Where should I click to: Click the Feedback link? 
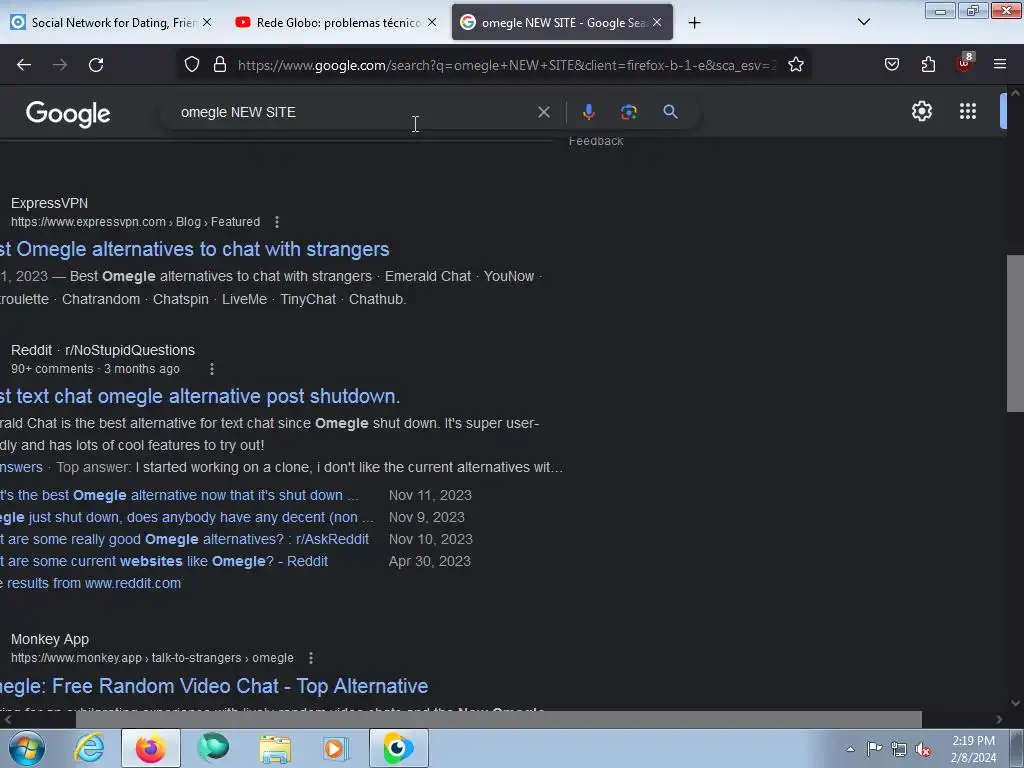coord(596,141)
